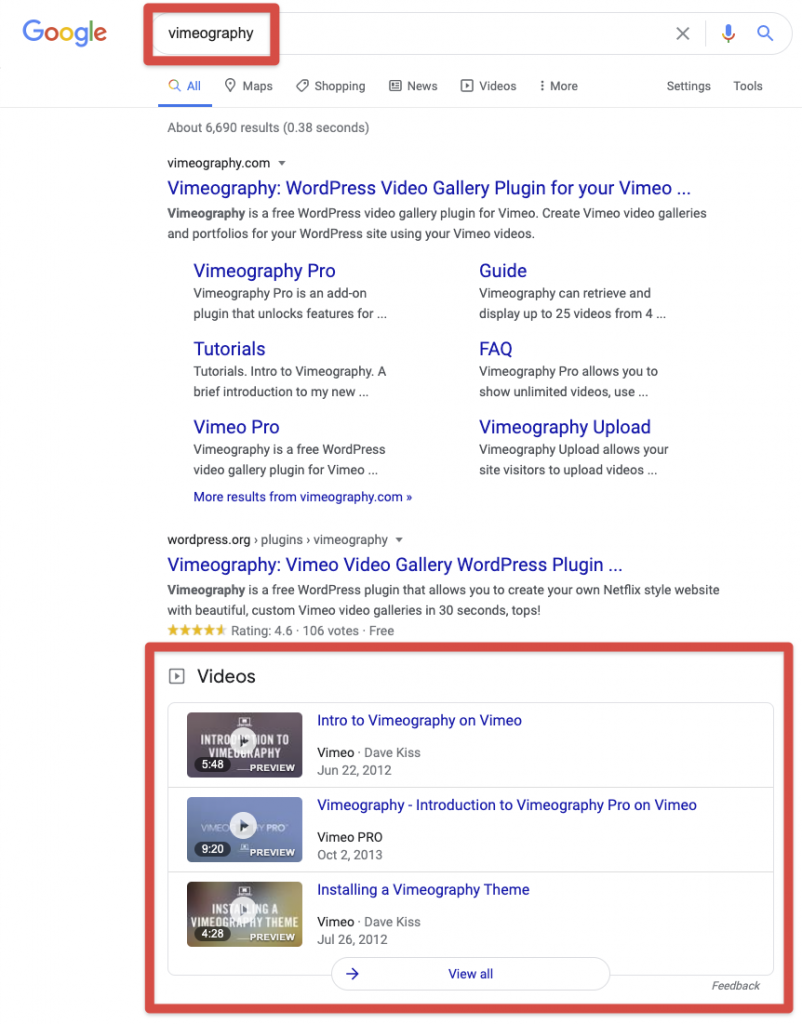
Task: Switch to the Videos search tab
Action: tap(488, 86)
